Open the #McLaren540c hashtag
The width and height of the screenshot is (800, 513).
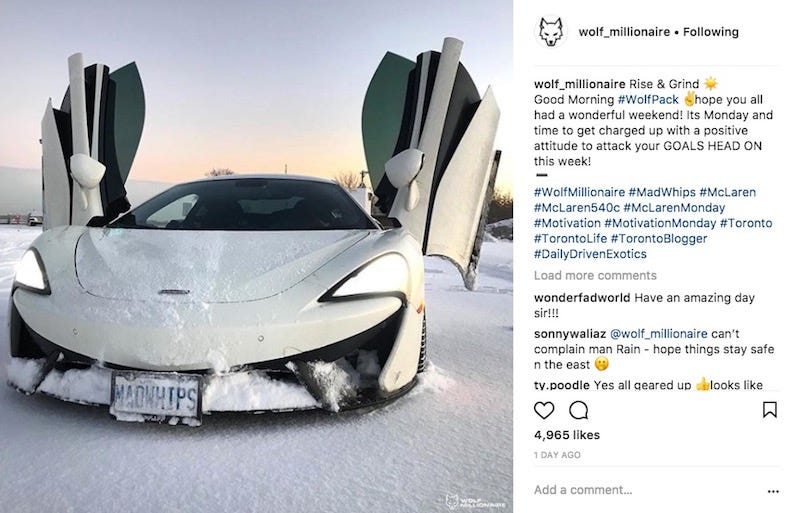click(577, 208)
